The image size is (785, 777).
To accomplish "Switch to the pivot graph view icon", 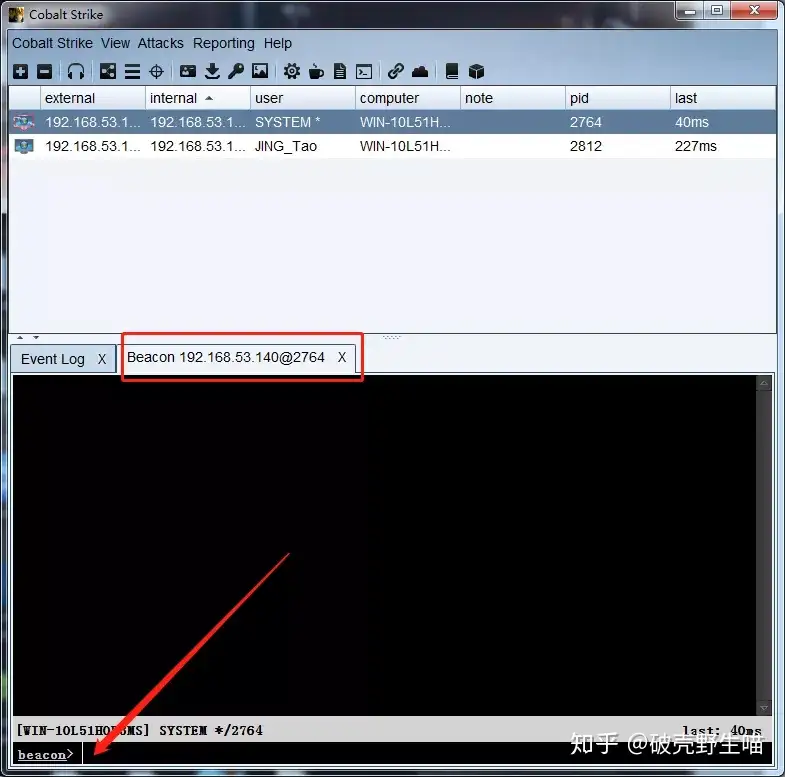I will 108,72.
